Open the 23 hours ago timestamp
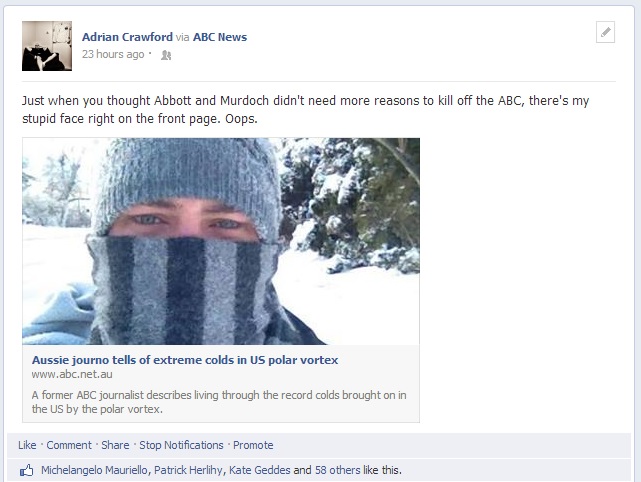This screenshot has width=641, height=482. (x=113, y=54)
